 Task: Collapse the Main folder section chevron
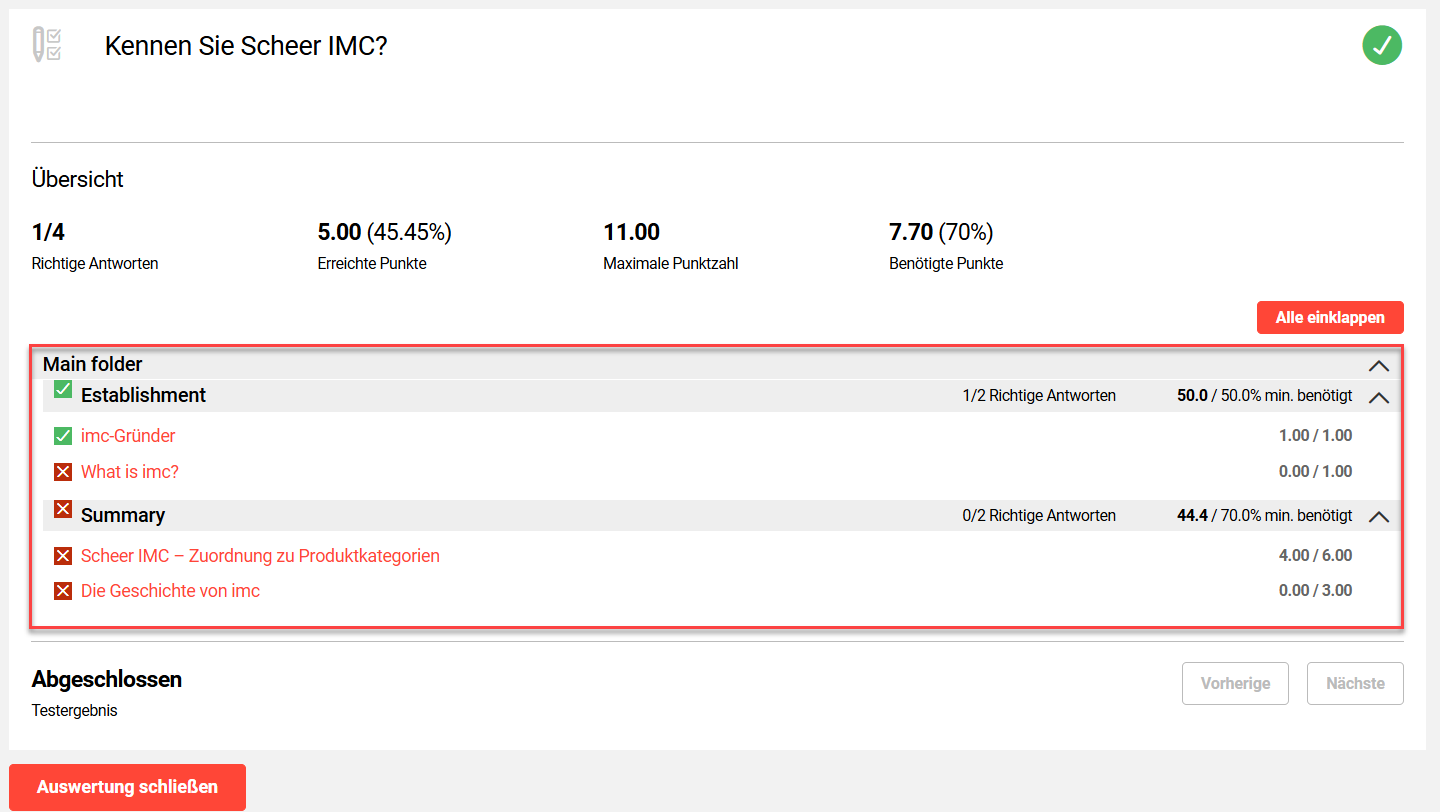click(x=1379, y=366)
